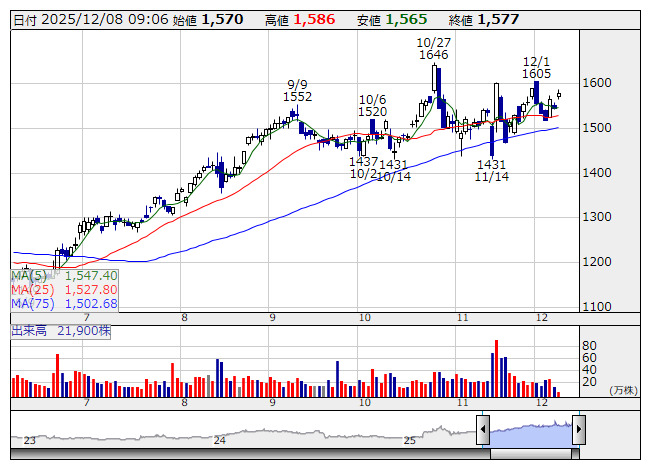Click the 1431 10/14 low annotation
This screenshot has width=653, height=470.
tap(394, 171)
